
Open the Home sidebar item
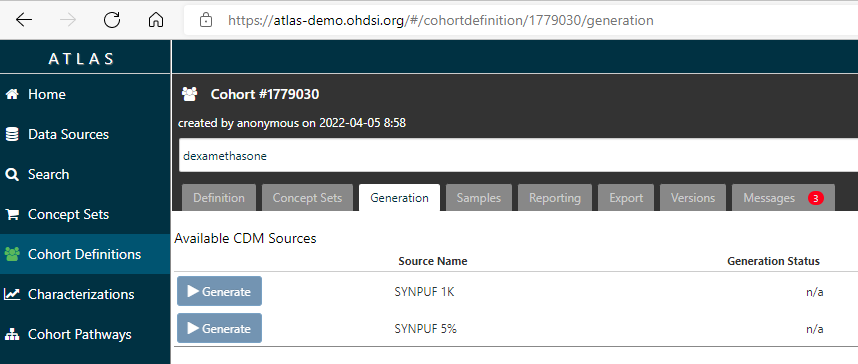[85, 94]
